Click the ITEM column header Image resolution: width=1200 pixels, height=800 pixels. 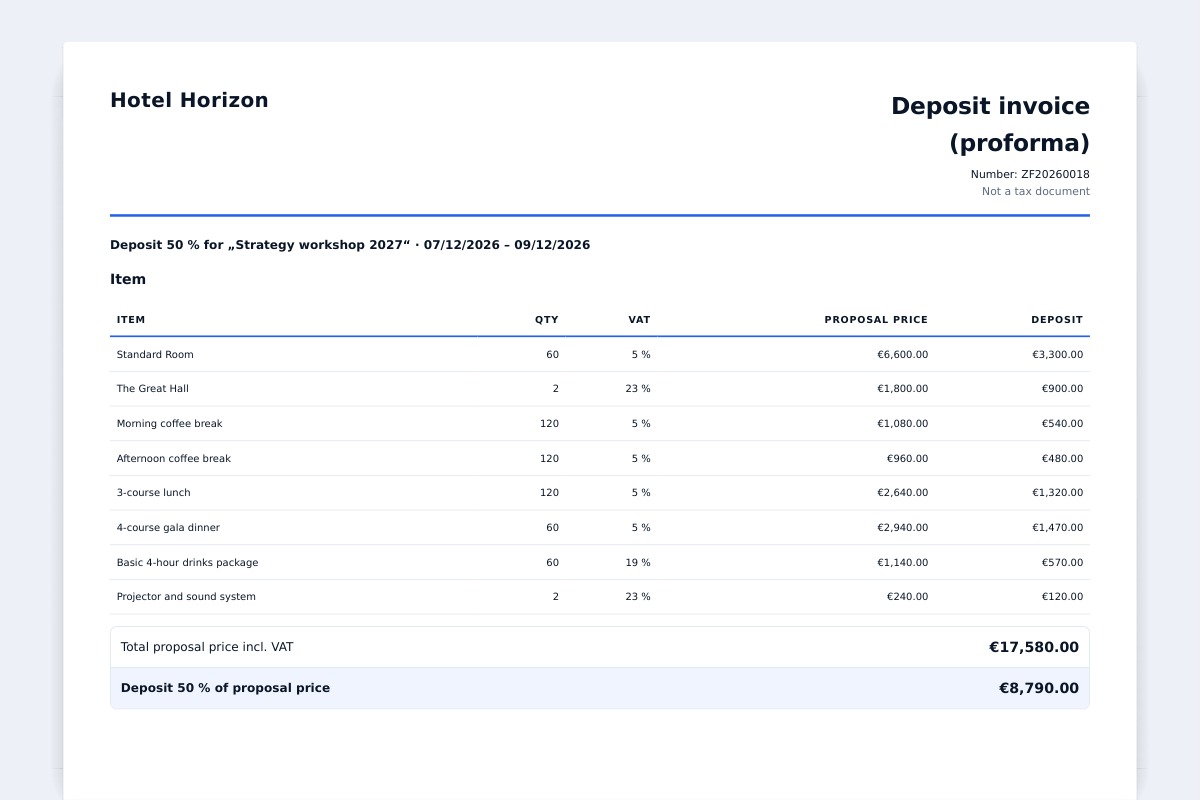[x=131, y=320]
